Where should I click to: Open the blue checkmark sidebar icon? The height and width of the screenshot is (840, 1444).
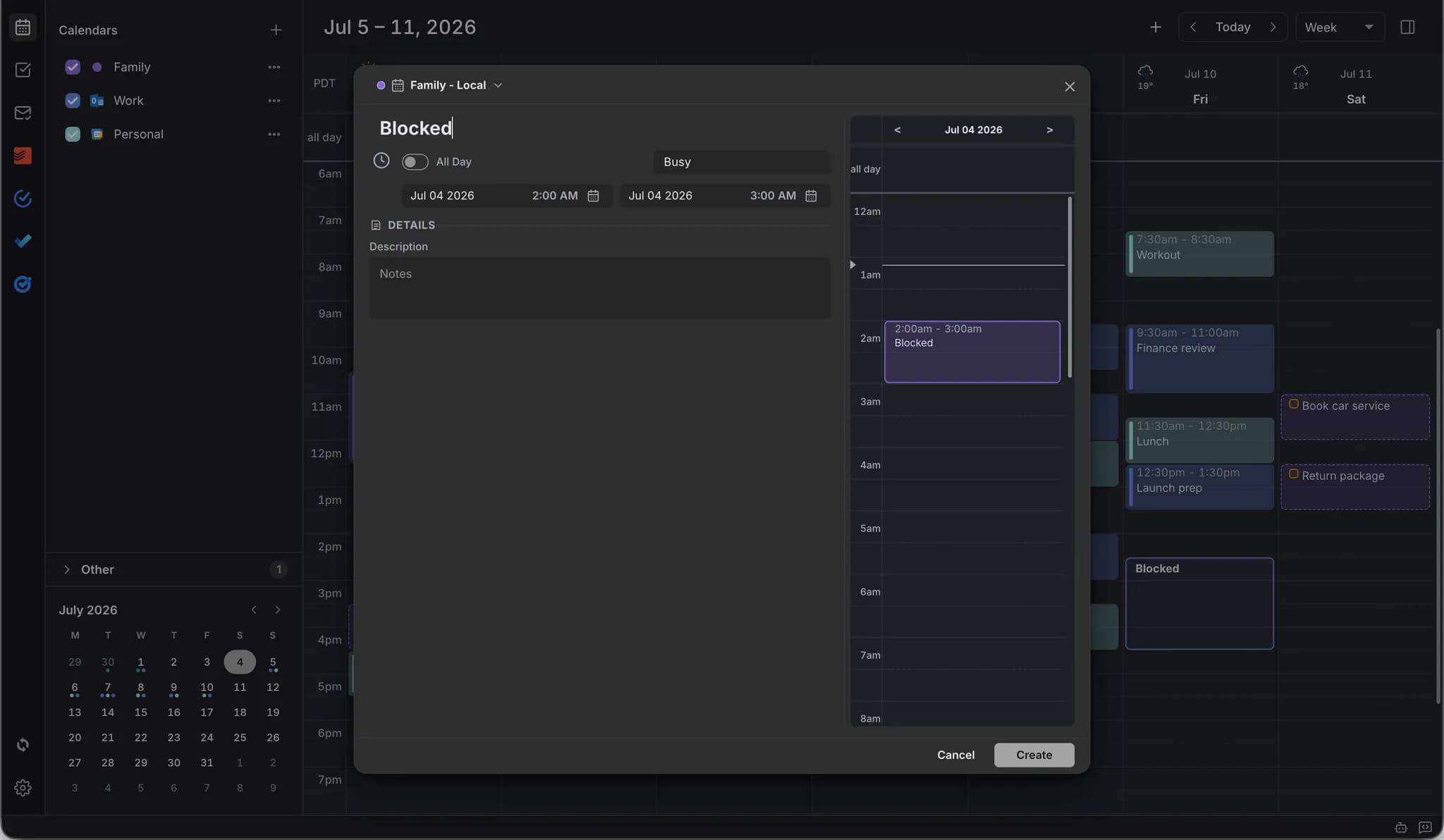pos(23,241)
